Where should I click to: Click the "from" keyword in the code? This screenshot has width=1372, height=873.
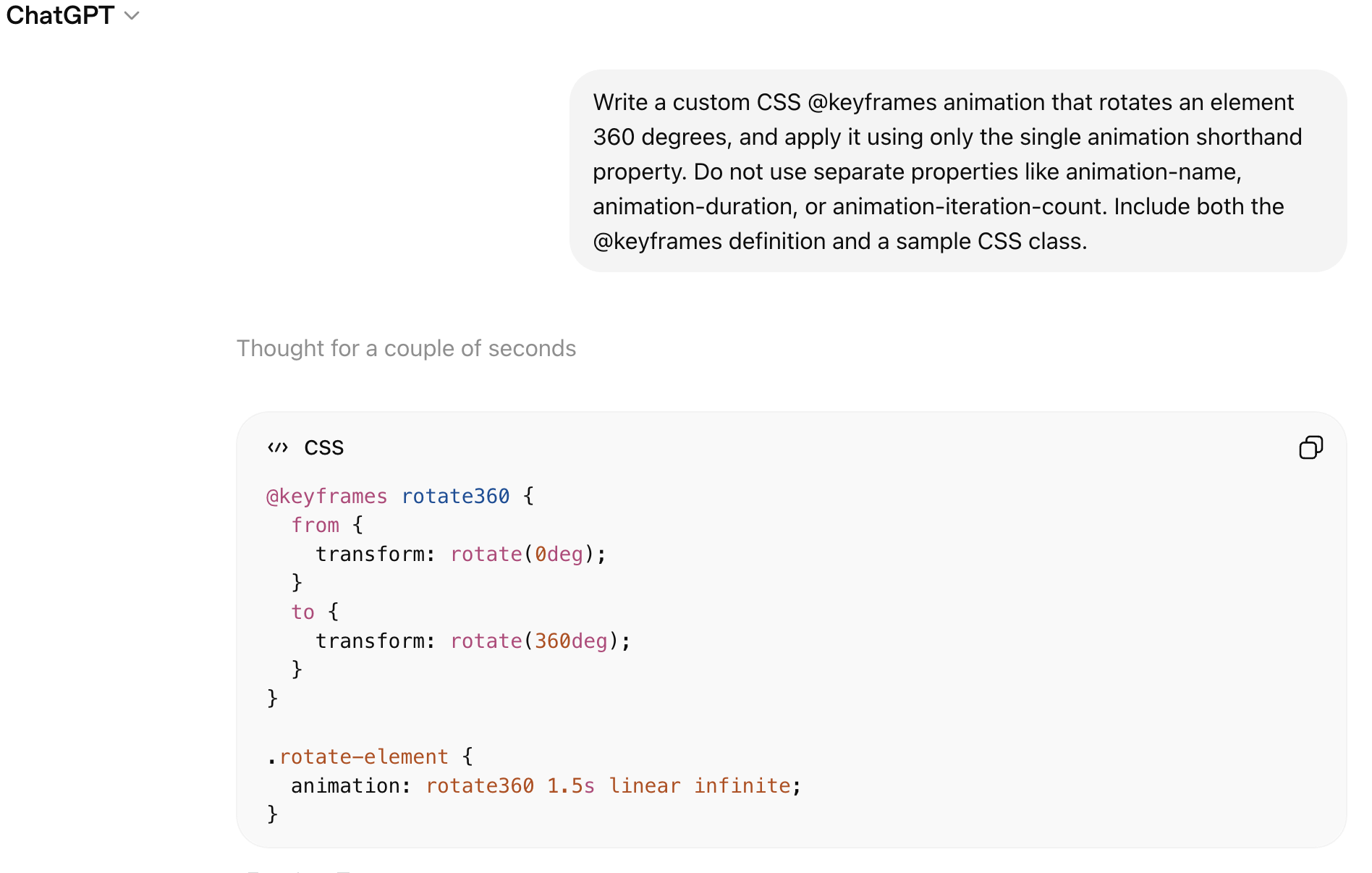[x=316, y=526]
